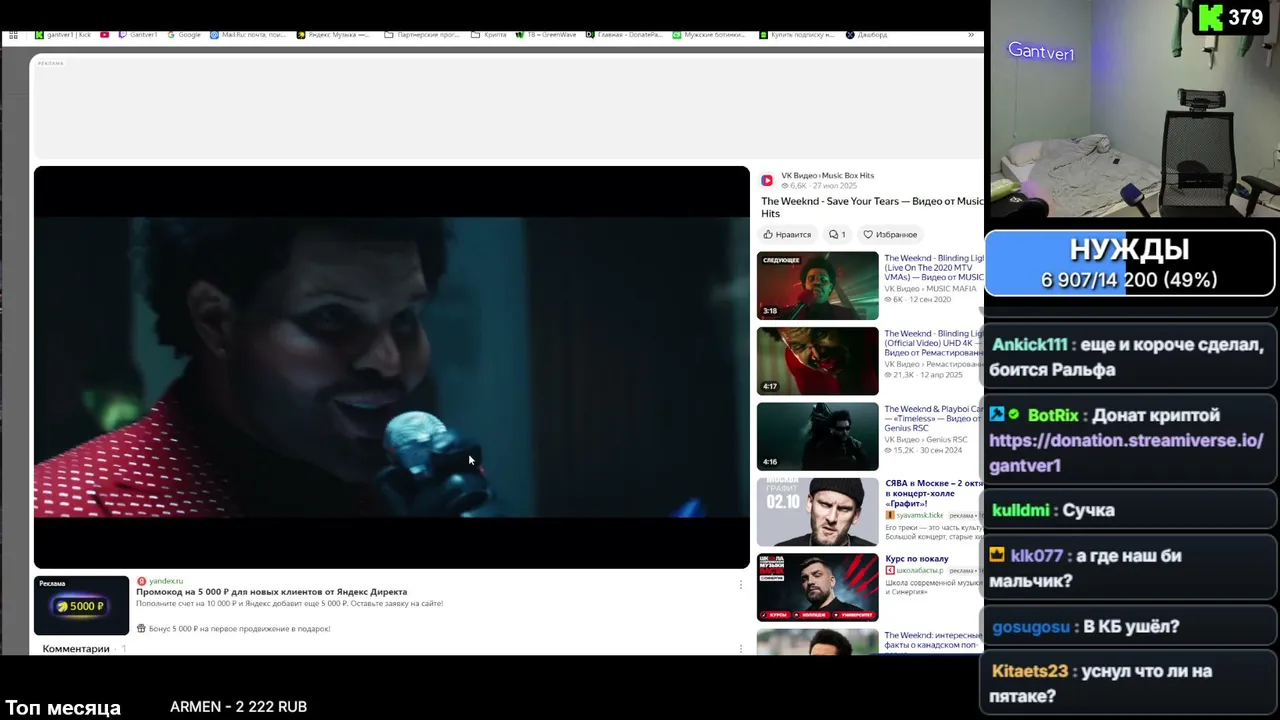This screenshot has height=720, width=1280.
Task: Click Kitaets23 username in chat
Action: point(1030,671)
